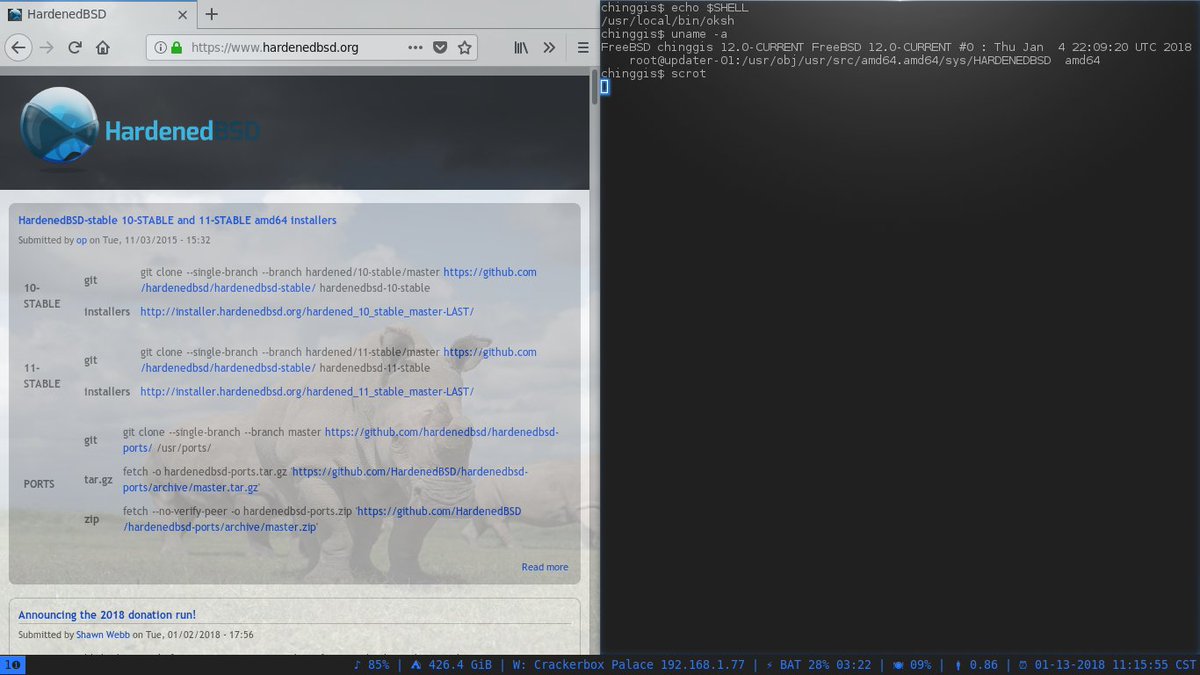Click workspace 1 indicator in status bar
Viewport: 1200px width, 675px height.
12,665
